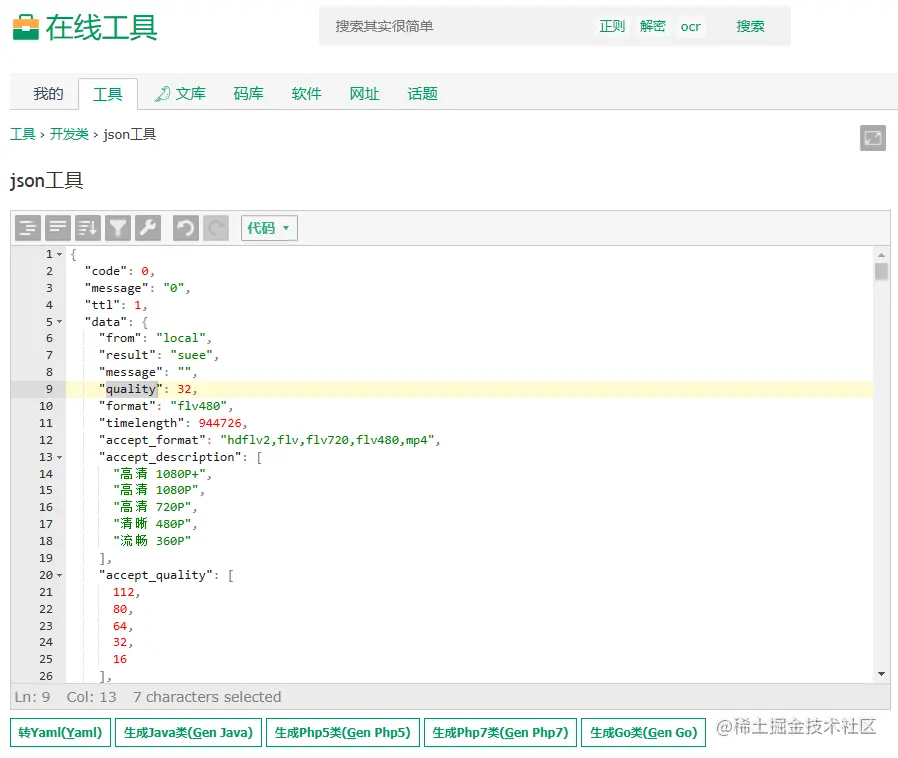The width and height of the screenshot is (898, 758).
Task: Open the 码库 tab
Action: pos(249,94)
